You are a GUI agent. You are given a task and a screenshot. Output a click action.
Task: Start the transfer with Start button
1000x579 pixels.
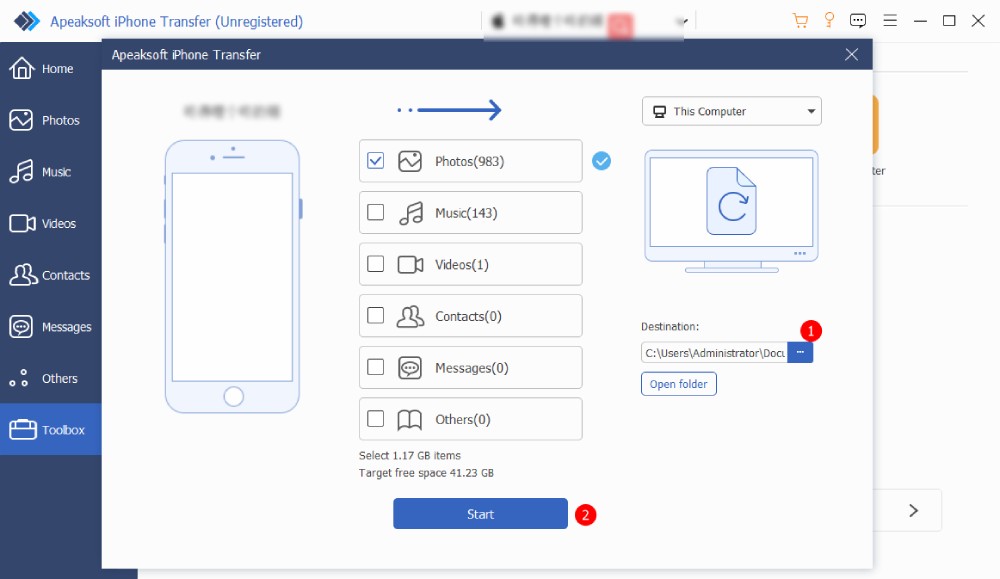(x=480, y=514)
